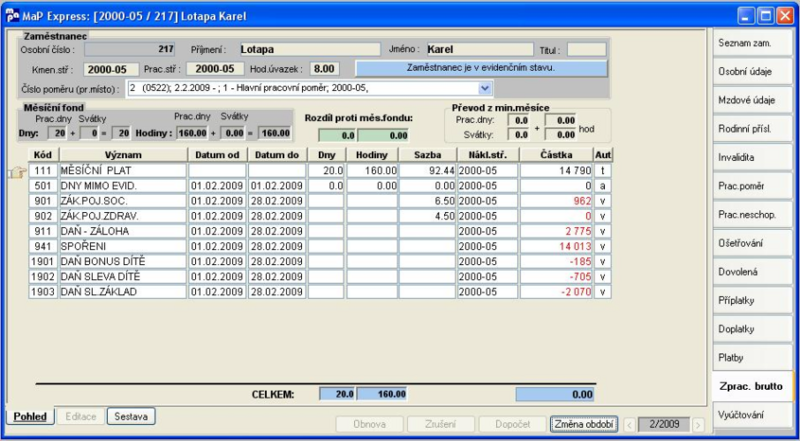Click the Prac.stř field 2000-05

pos(214,69)
